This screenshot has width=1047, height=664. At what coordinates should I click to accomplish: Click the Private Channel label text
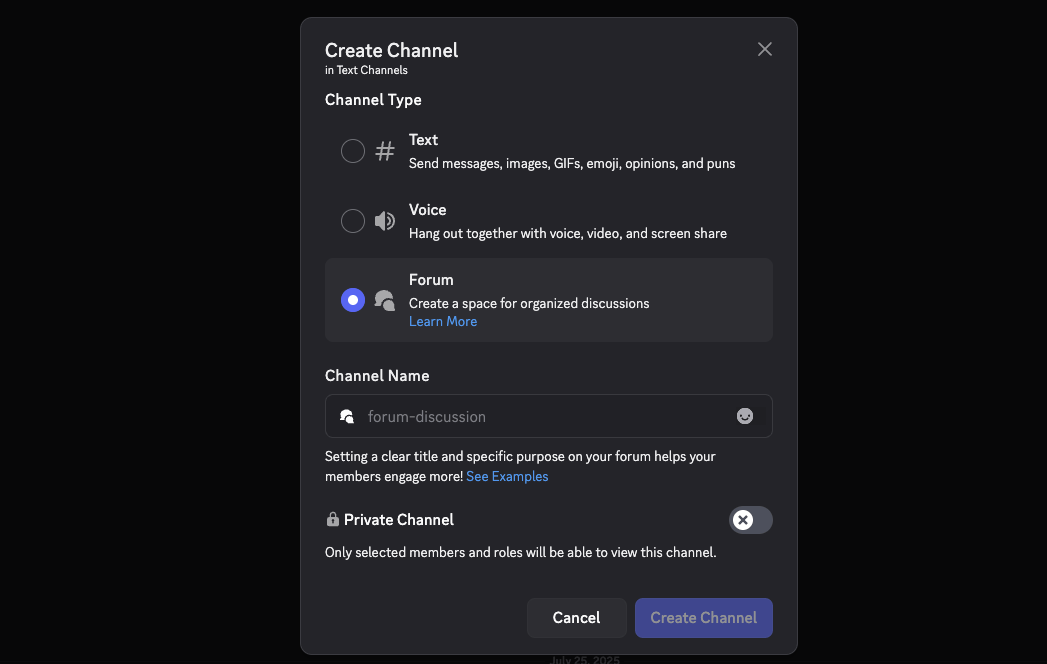[x=399, y=520]
